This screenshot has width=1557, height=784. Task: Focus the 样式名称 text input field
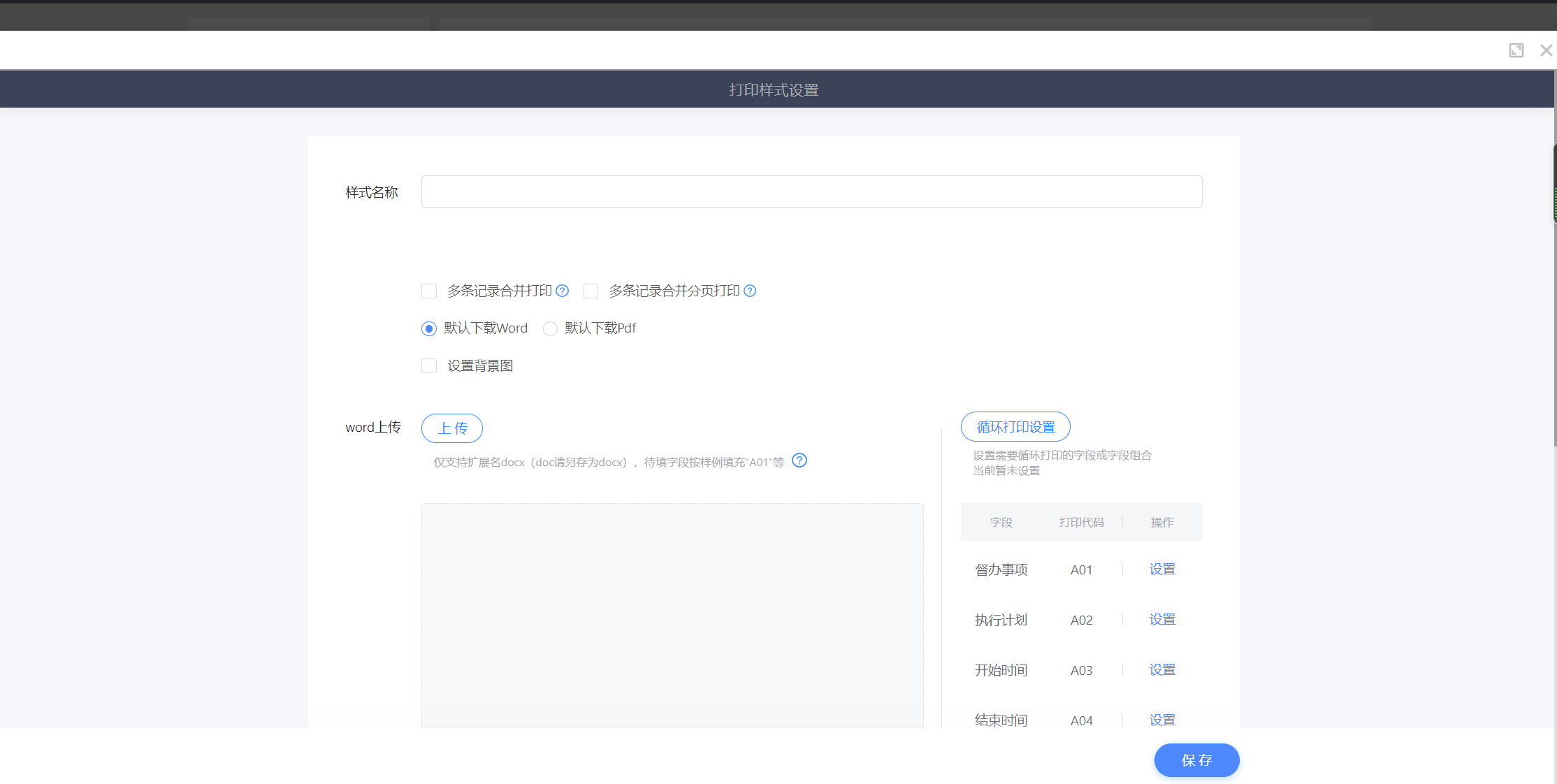pyautogui.click(x=811, y=191)
